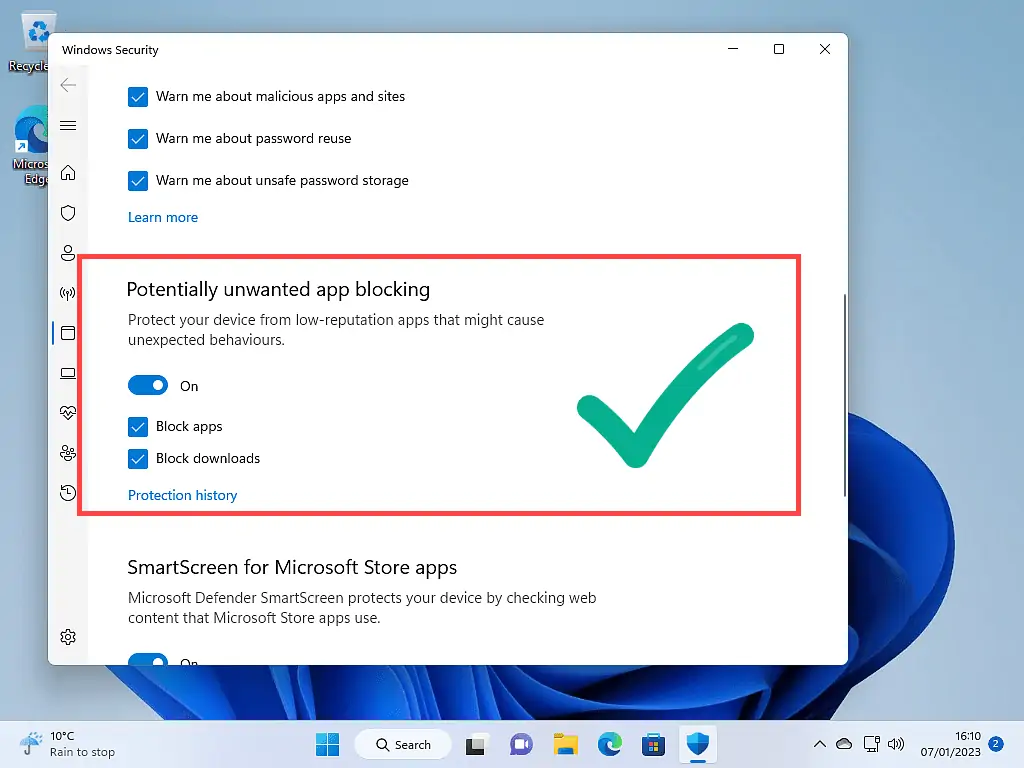
Task: Select App & browser control in sidebar
Action: (x=68, y=333)
